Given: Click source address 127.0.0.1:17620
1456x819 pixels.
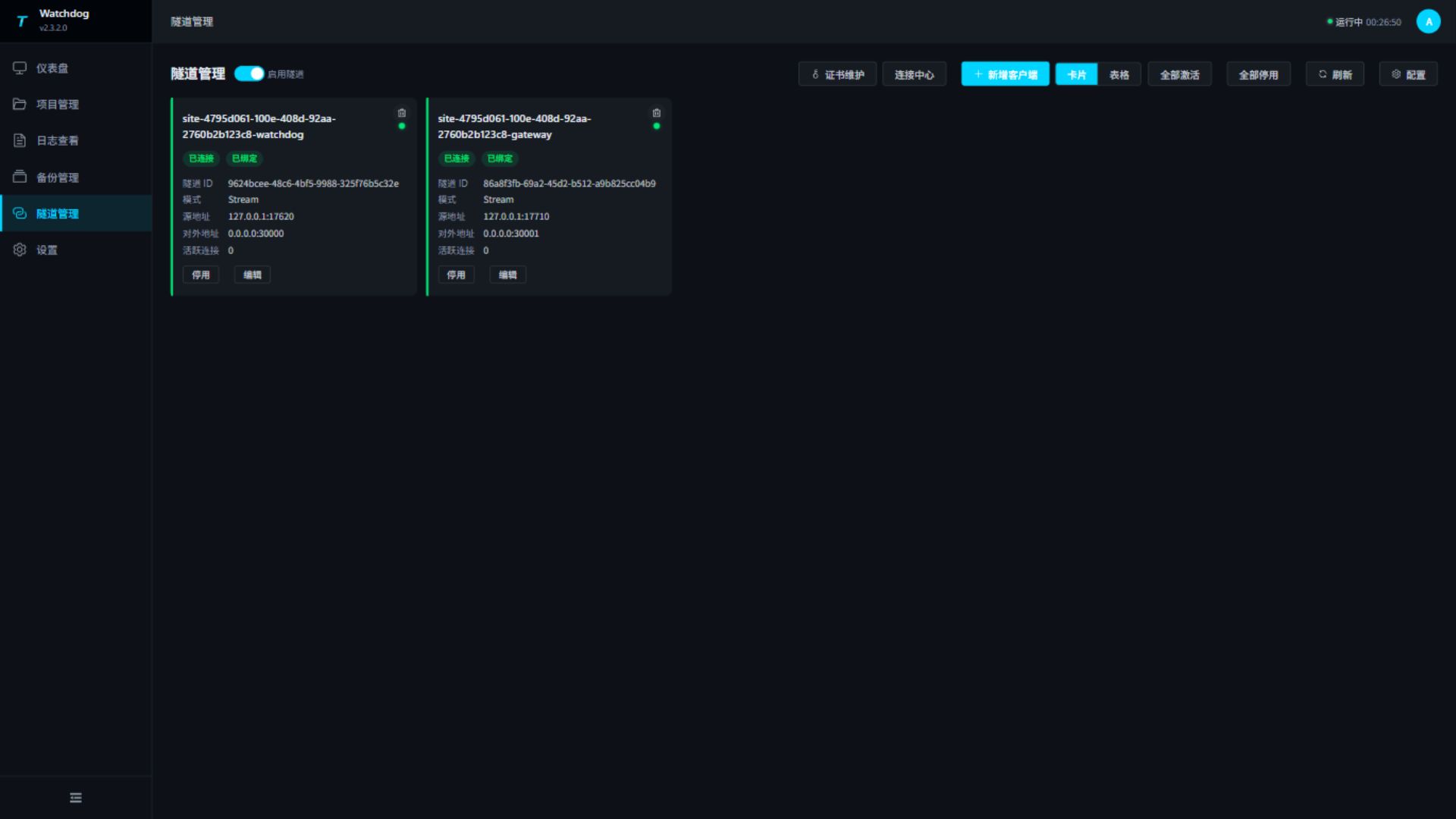Looking at the screenshot, I should (261, 217).
